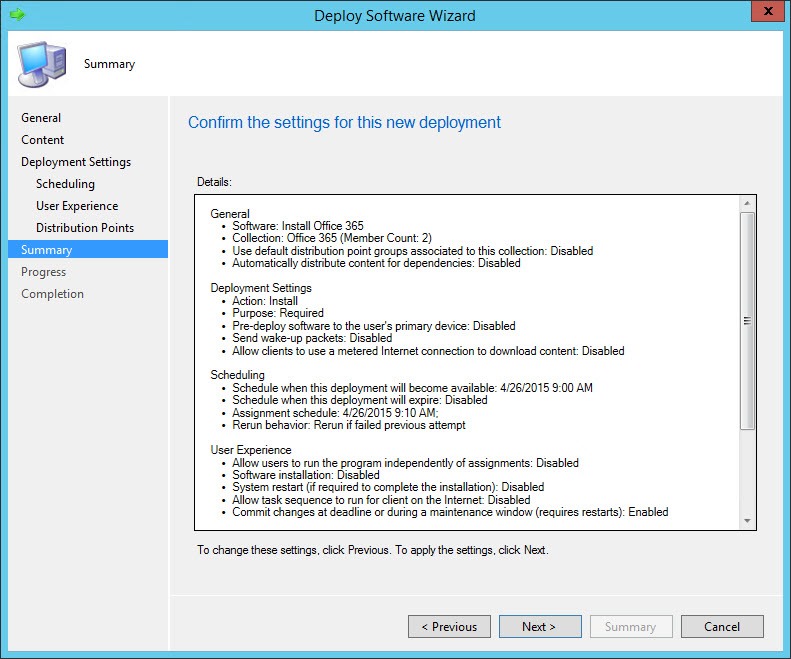Click the green arrow icon in title bar
791x659 pixels.
coord(16,15)
